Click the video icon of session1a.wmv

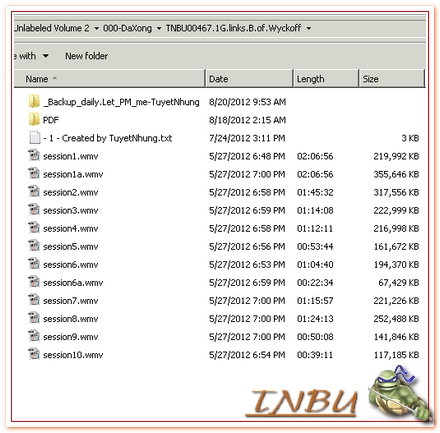click(x=34, y=174)
